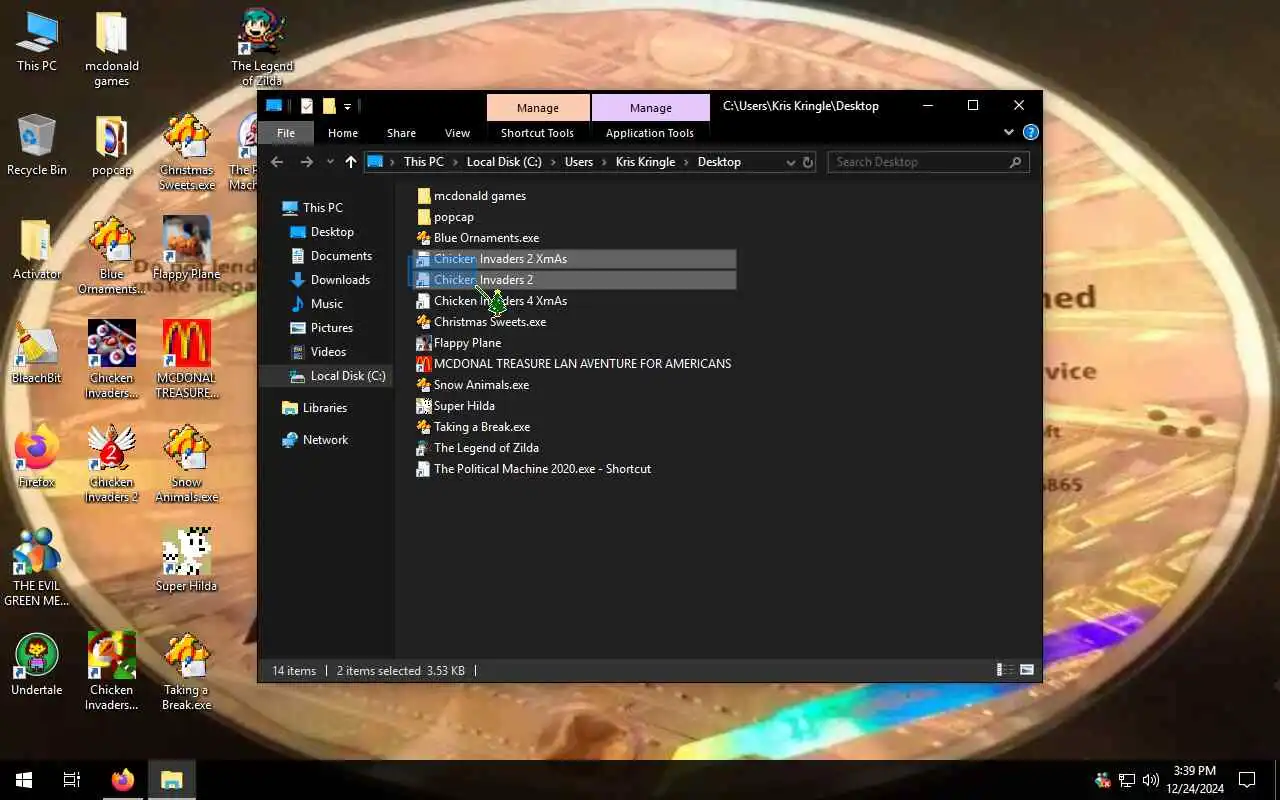
Task: Open the notification center in taskbar
Action: (x=1247, y=780)
